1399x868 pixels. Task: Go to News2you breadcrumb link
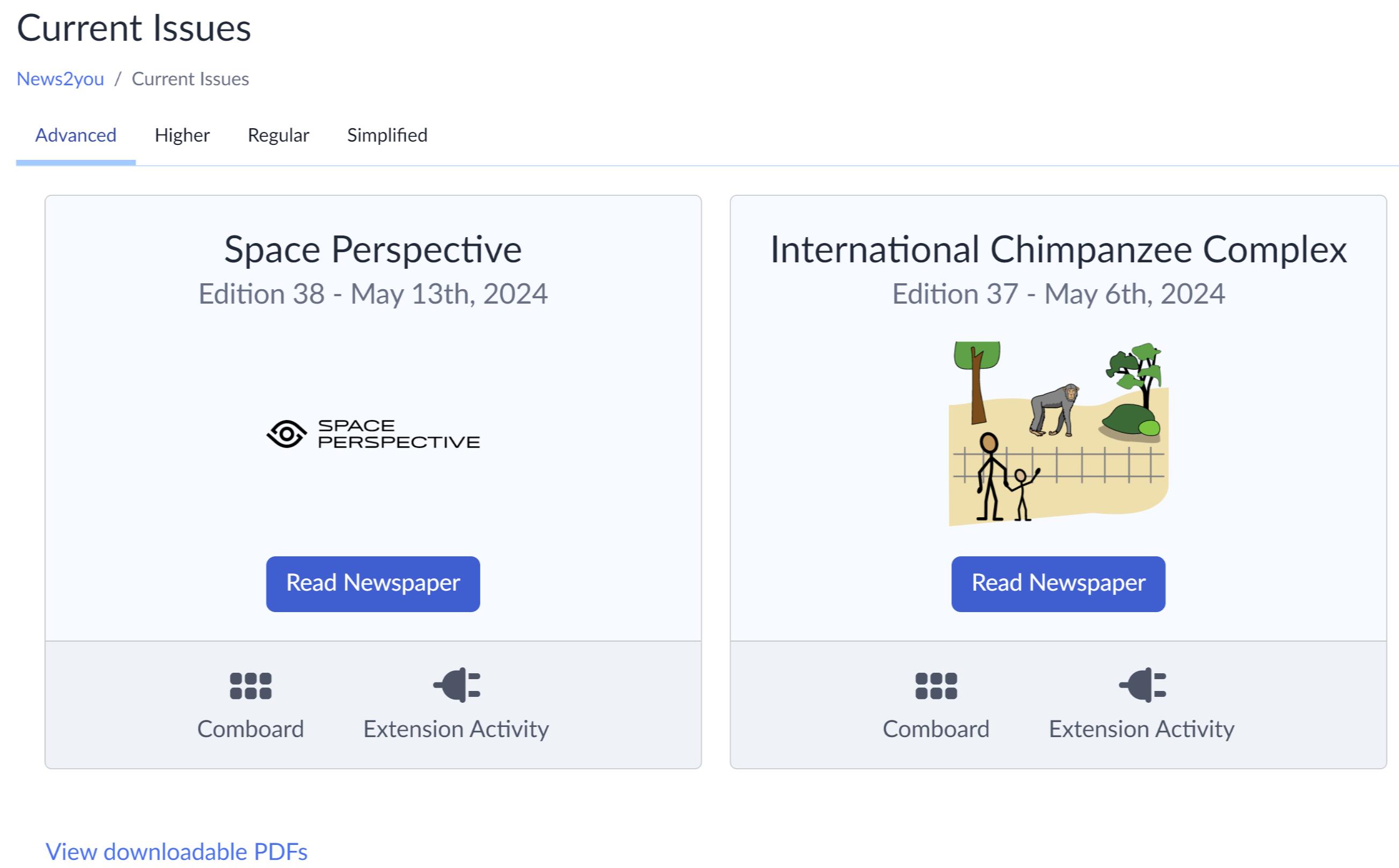point(60,79)
